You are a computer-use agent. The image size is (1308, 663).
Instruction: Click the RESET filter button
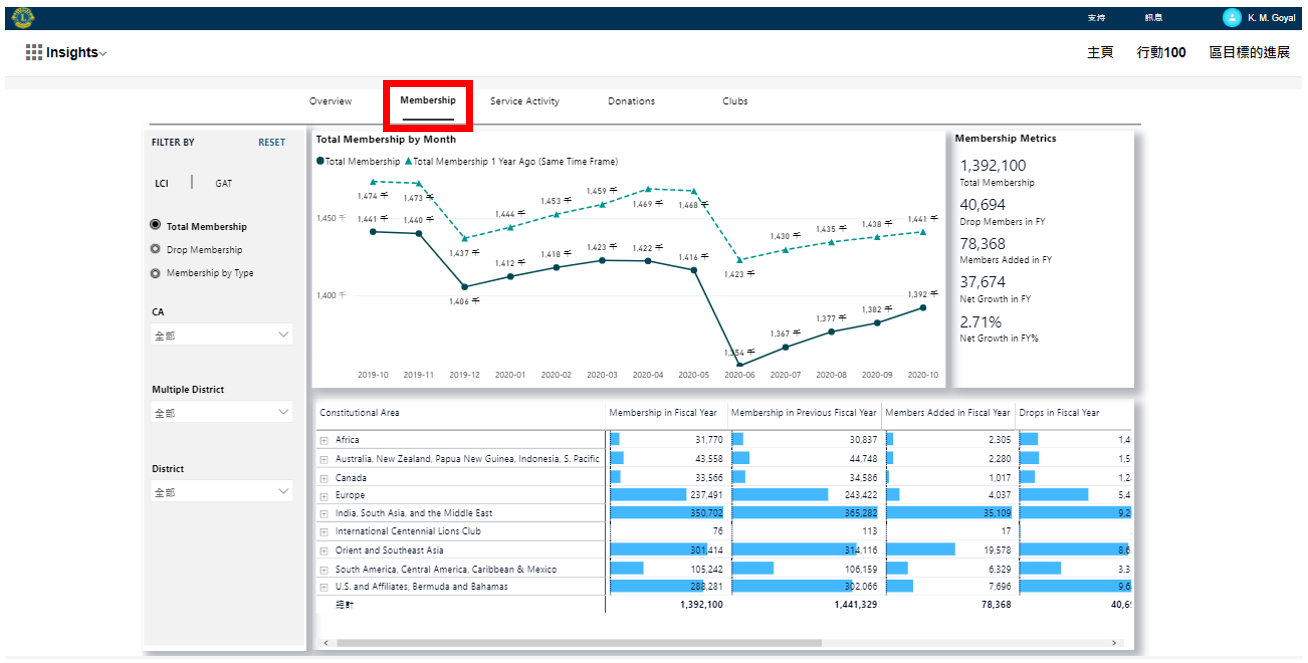(271, 142)
